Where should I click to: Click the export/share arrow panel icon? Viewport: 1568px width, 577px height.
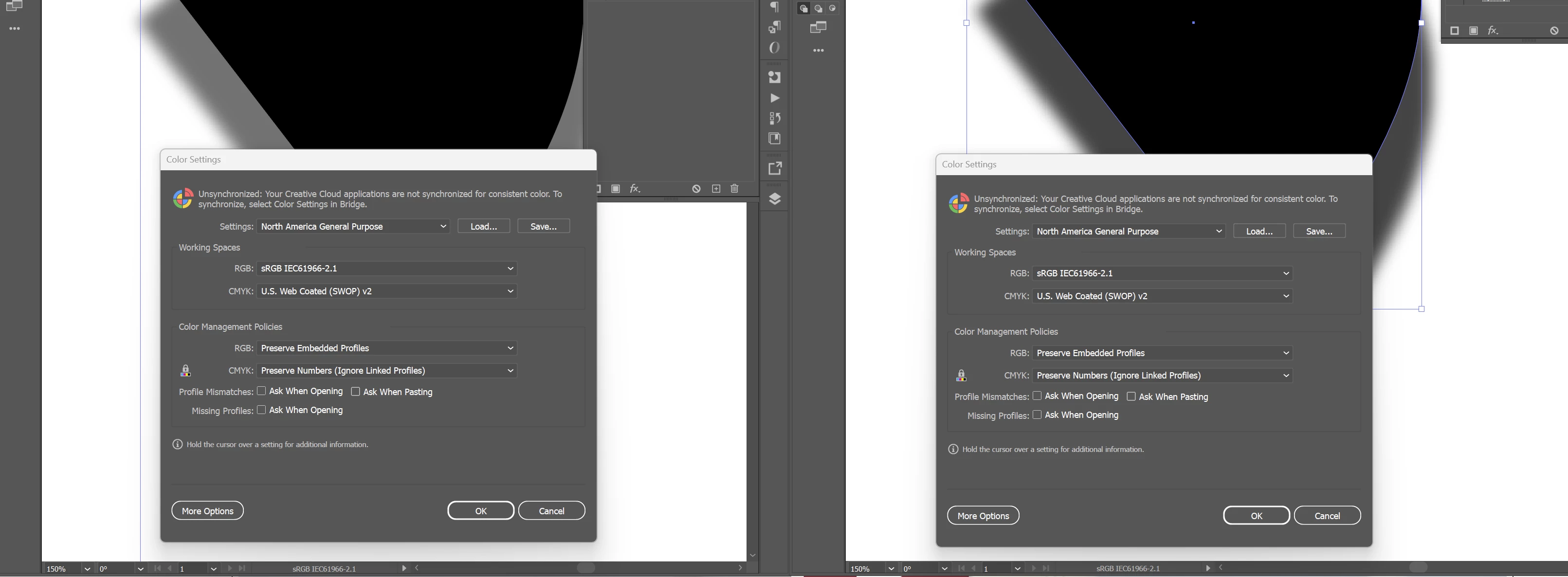click(774, 168)
